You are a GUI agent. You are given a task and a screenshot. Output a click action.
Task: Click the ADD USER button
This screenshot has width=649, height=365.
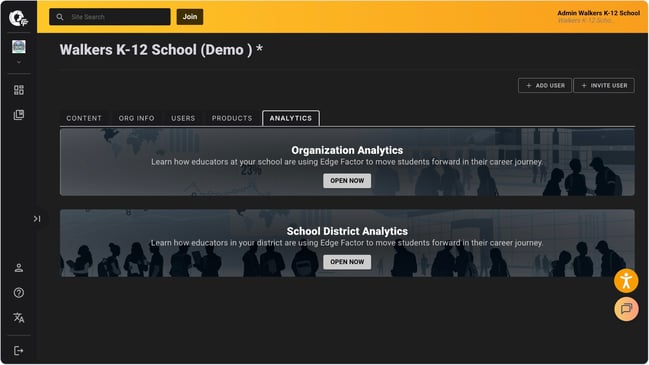545,86
